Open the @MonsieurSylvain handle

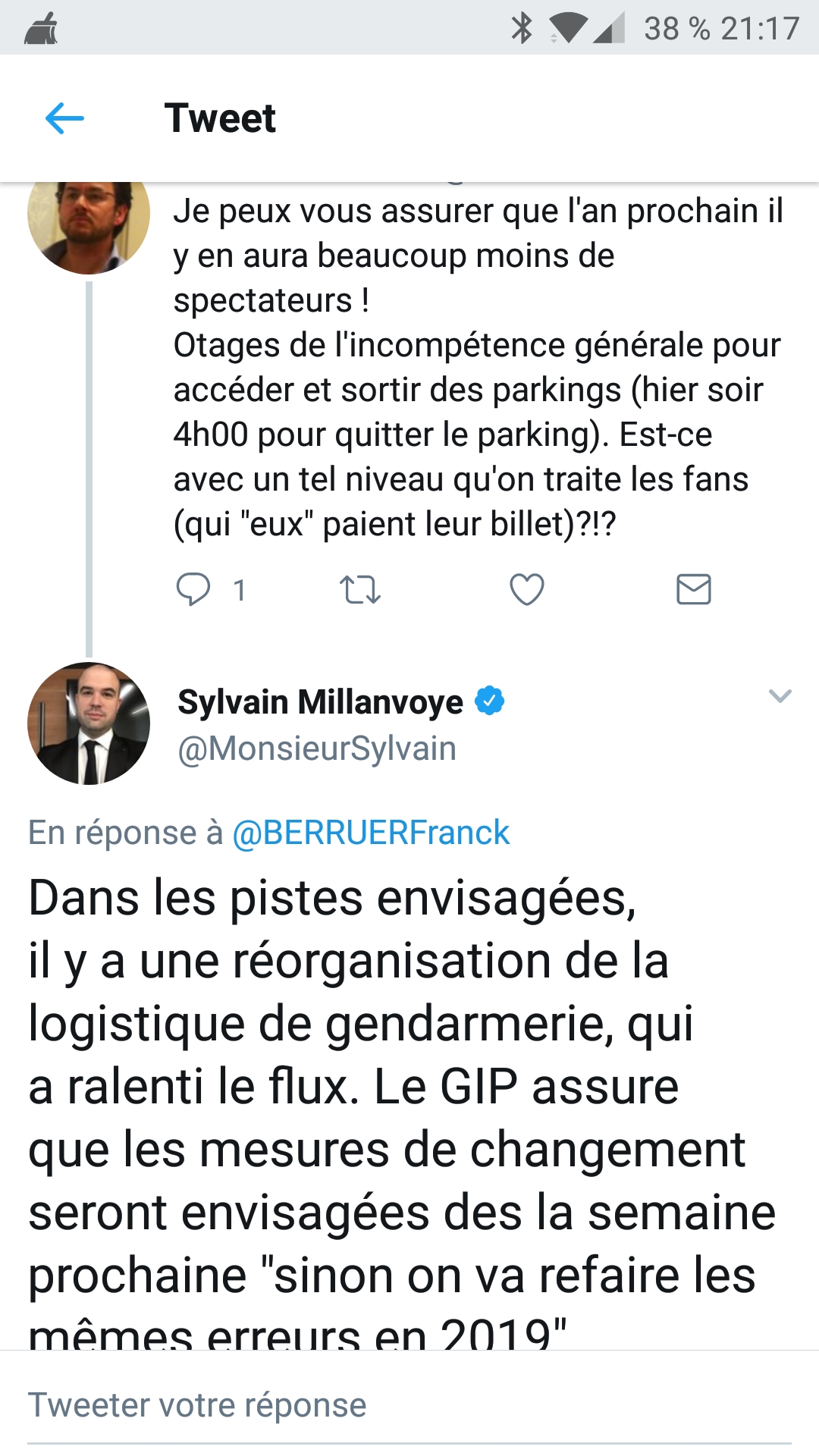coord(317,748)
